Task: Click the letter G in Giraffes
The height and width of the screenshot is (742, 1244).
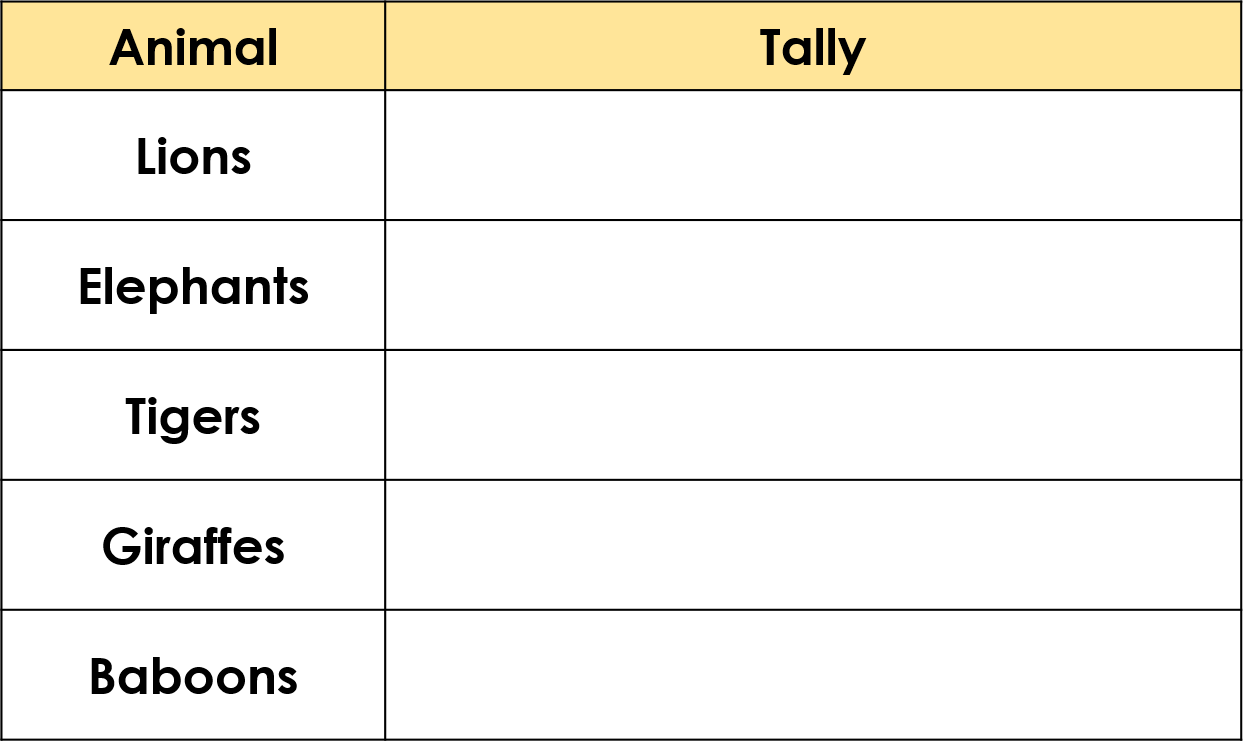Action: [x=121, y=547]
